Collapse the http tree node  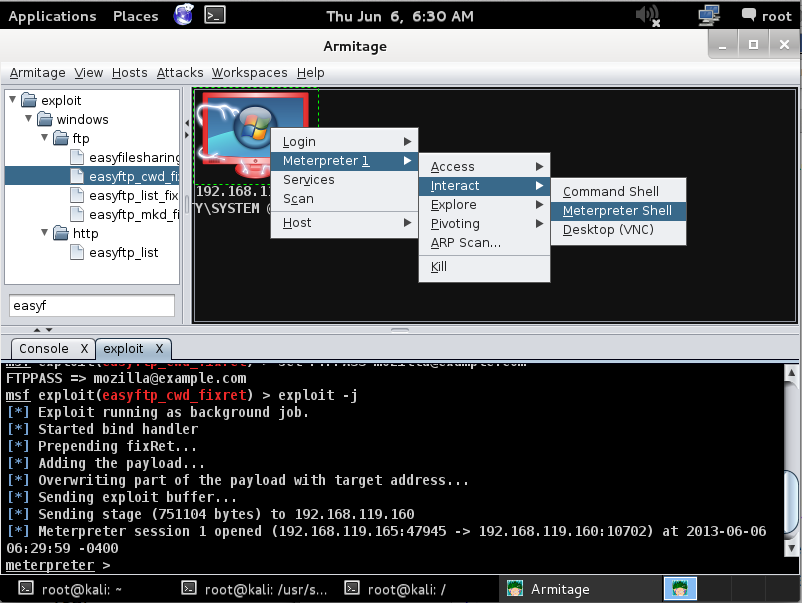[44, 232]
